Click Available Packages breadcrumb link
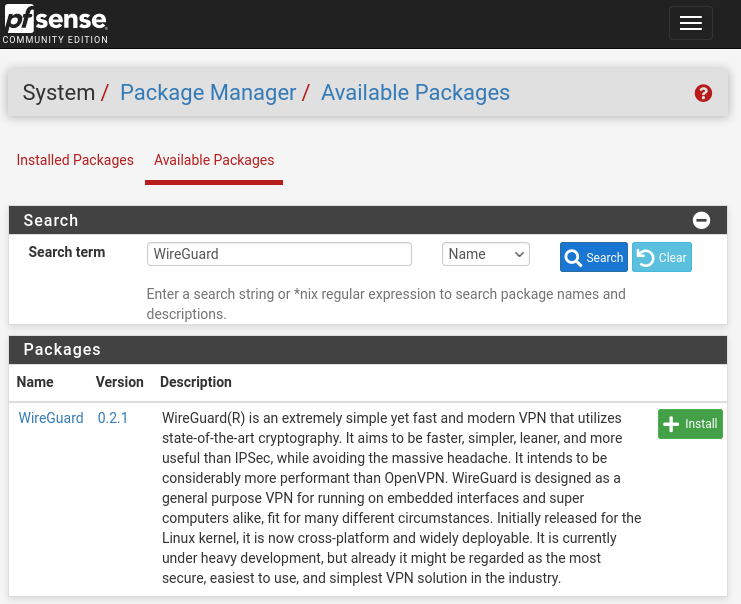The height and width of the screenshot is (604, 741). click(415, 92)
